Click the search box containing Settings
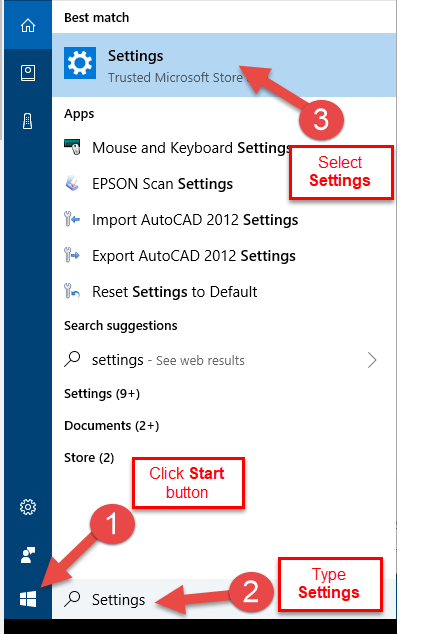Viewport: 430px width, 634px height. coord(224,599)
